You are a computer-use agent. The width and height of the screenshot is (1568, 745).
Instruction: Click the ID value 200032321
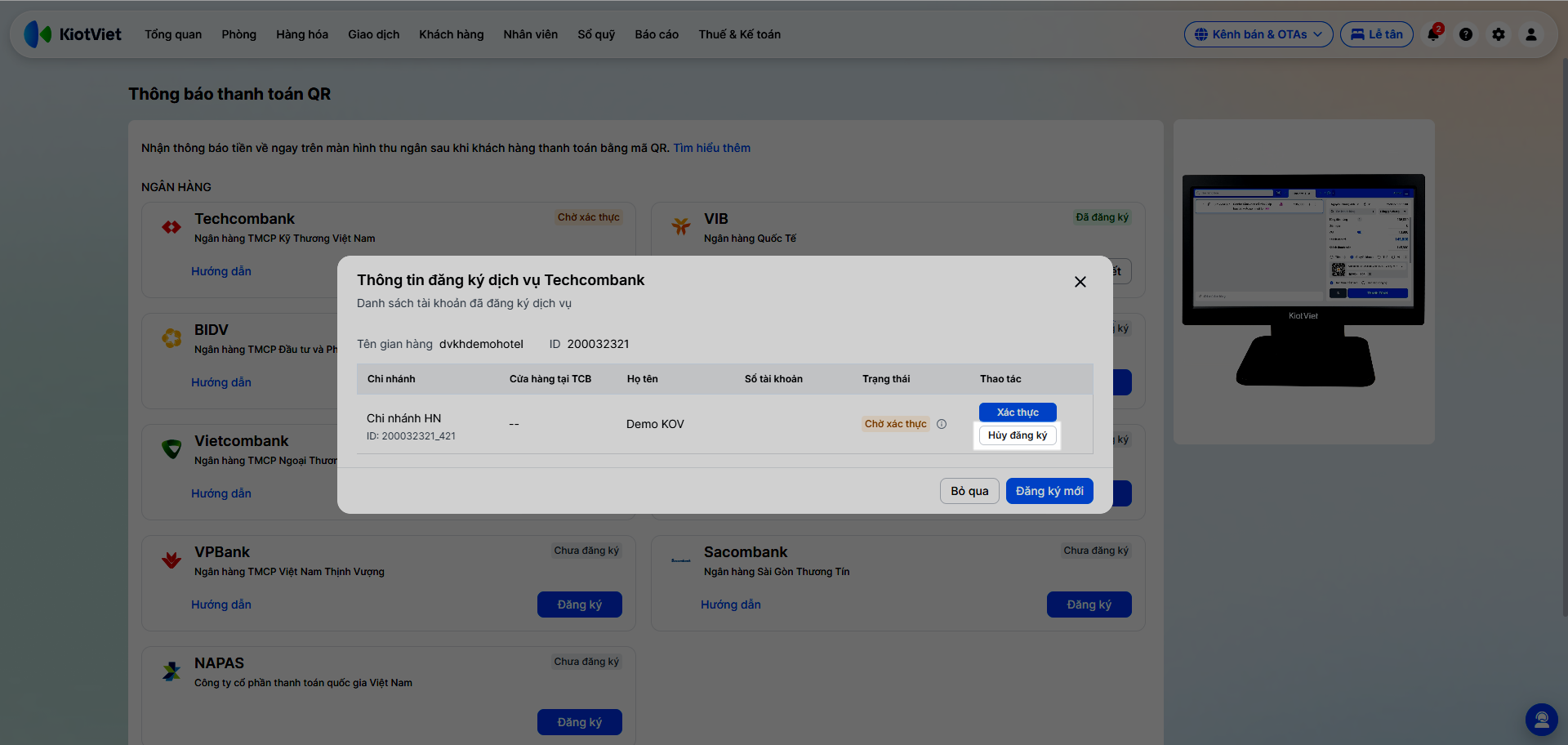click(598, 344)
